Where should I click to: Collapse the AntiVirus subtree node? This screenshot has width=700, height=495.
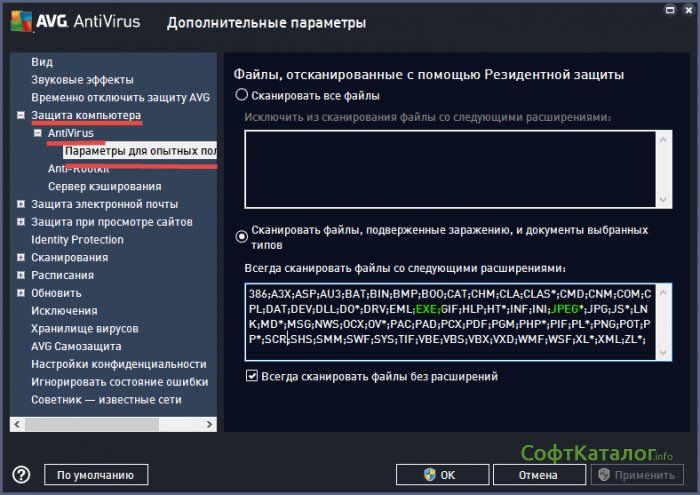coord(37,133)
